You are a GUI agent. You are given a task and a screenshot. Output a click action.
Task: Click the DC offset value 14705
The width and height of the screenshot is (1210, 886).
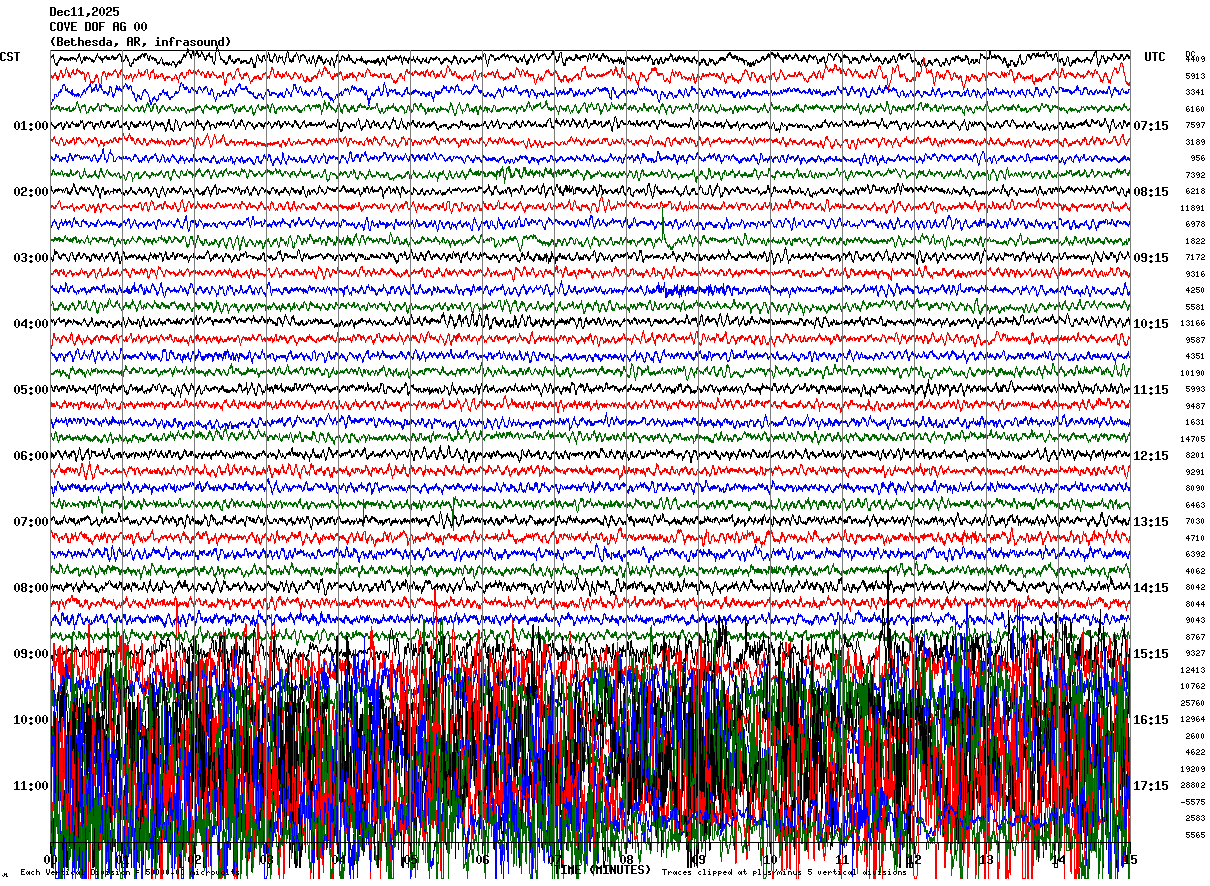[x=1192, y=439]
